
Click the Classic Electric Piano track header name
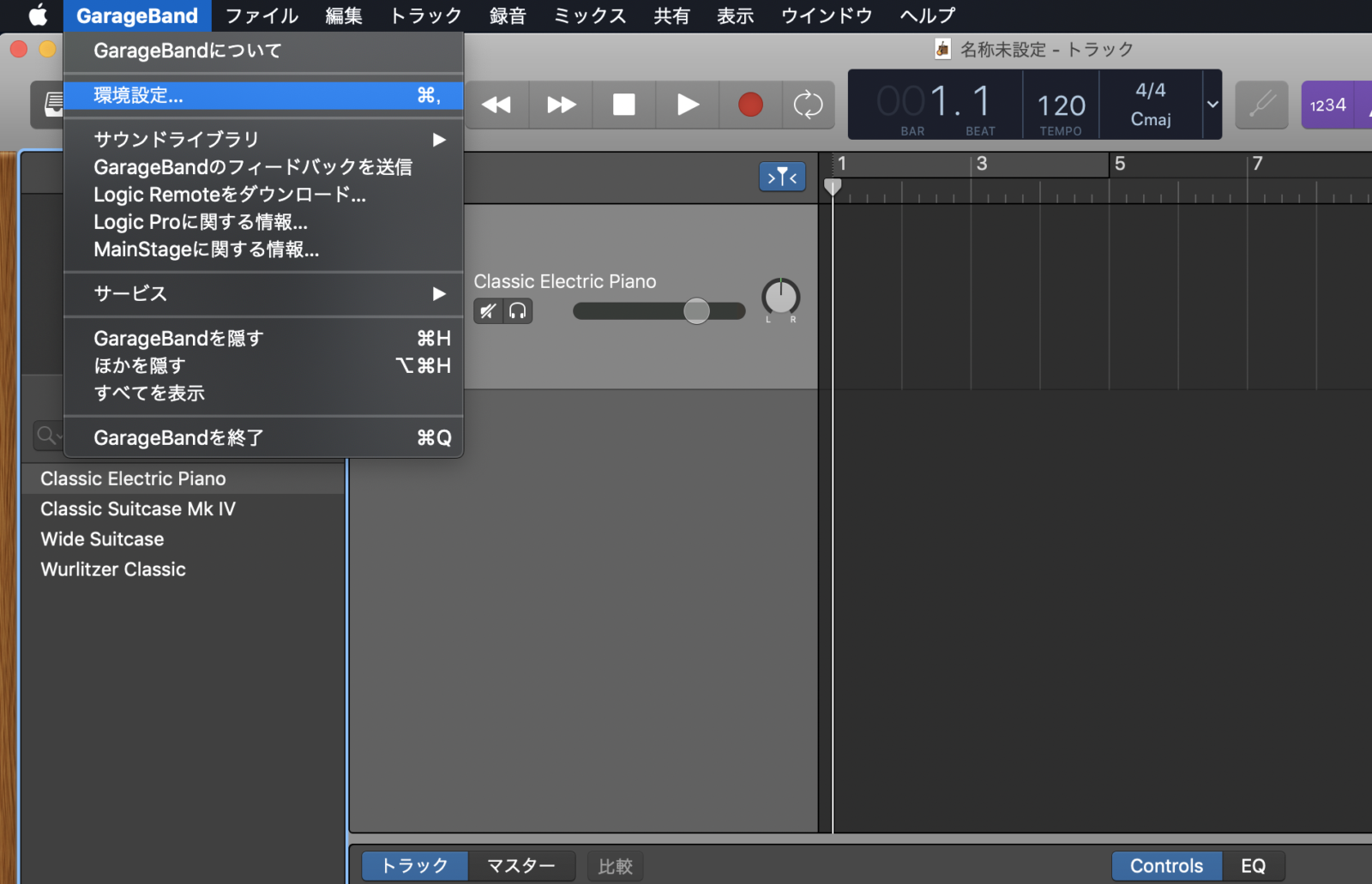pos(565,281)
